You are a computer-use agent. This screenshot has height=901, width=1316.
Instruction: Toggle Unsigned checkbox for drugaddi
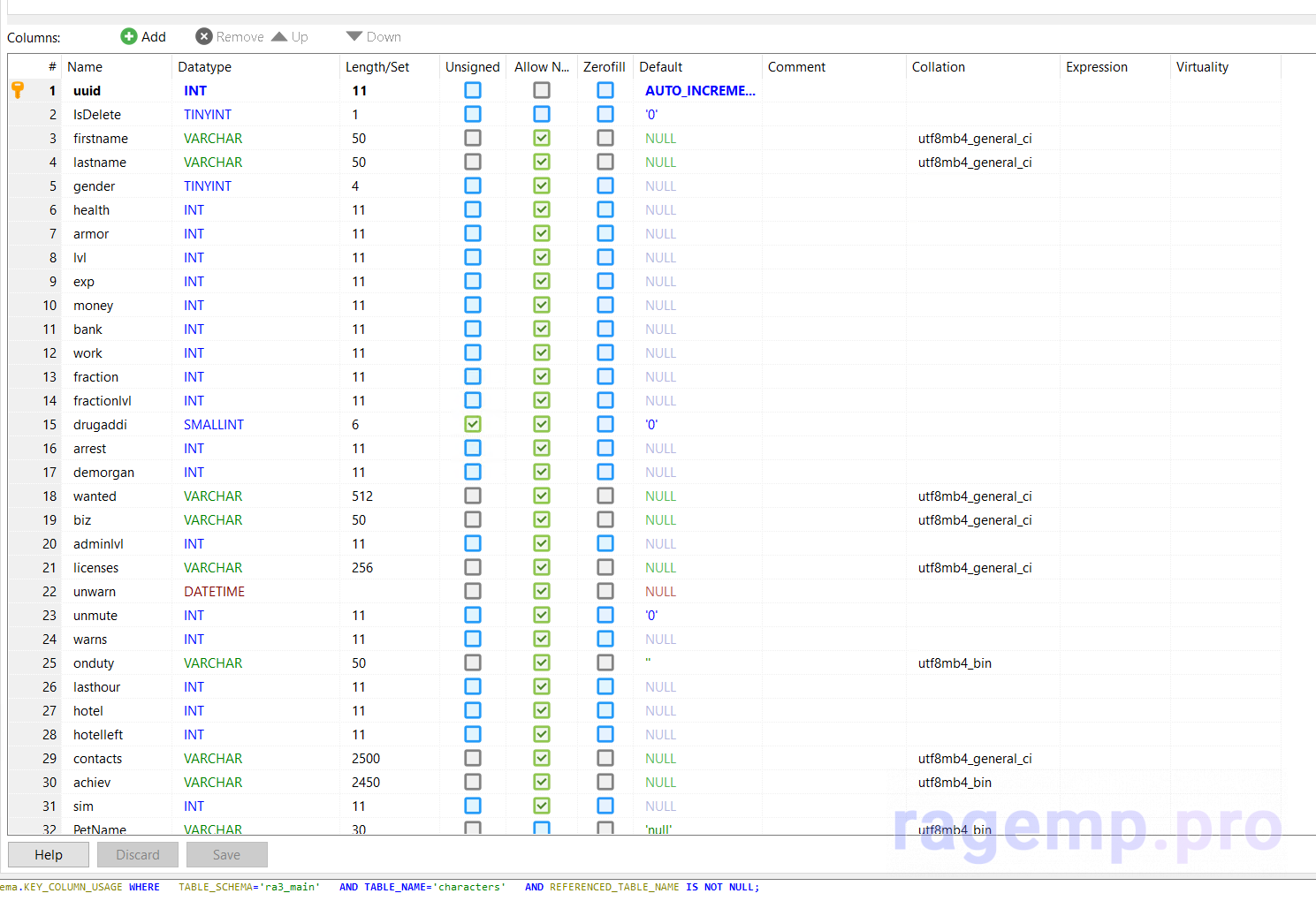tap(473, 424)
